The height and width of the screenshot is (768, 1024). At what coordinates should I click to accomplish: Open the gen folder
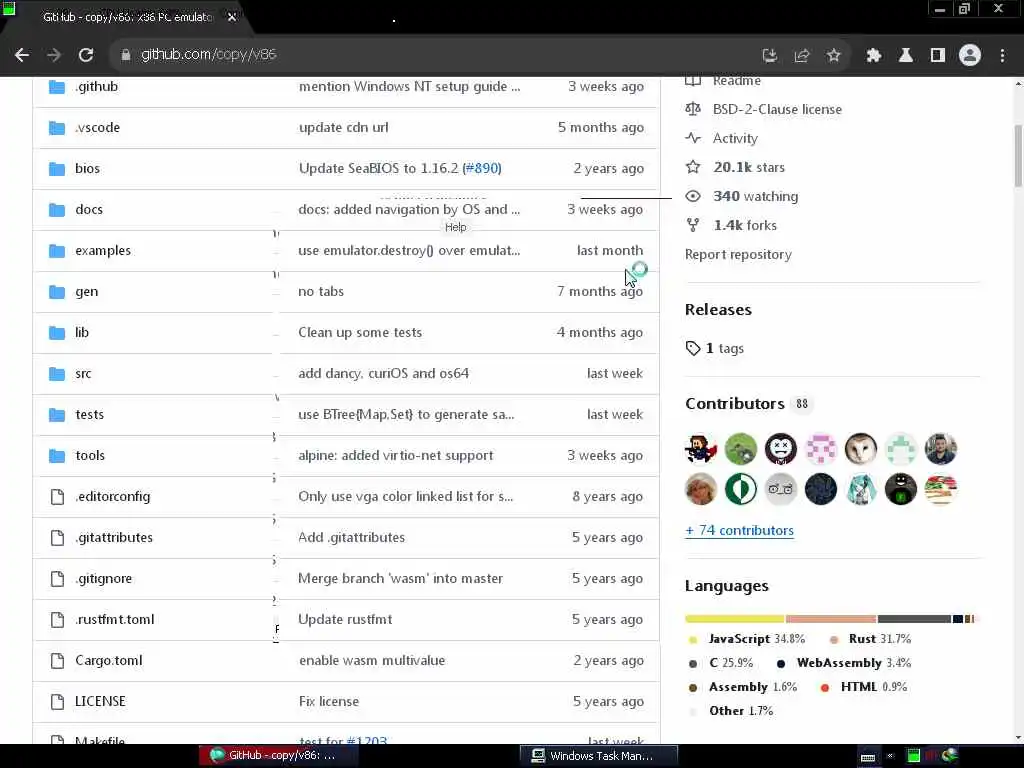[86, 292]
